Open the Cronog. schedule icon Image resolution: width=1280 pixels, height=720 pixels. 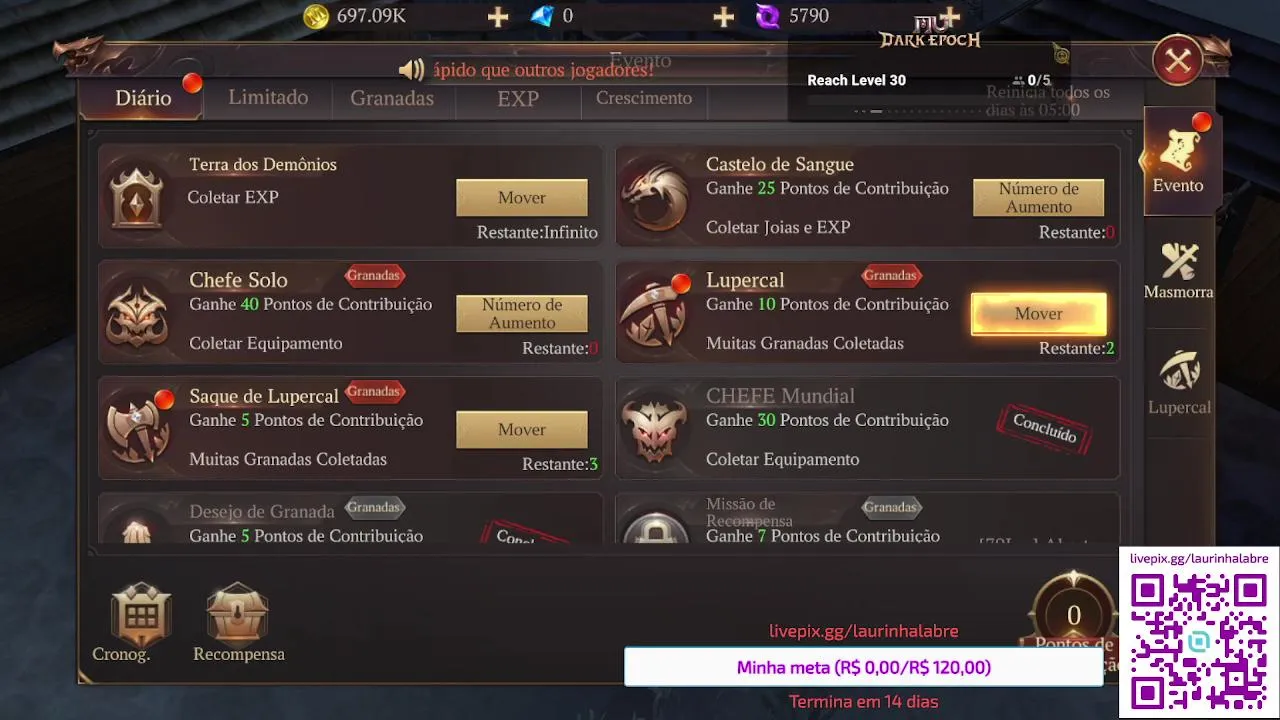point(141,614)
